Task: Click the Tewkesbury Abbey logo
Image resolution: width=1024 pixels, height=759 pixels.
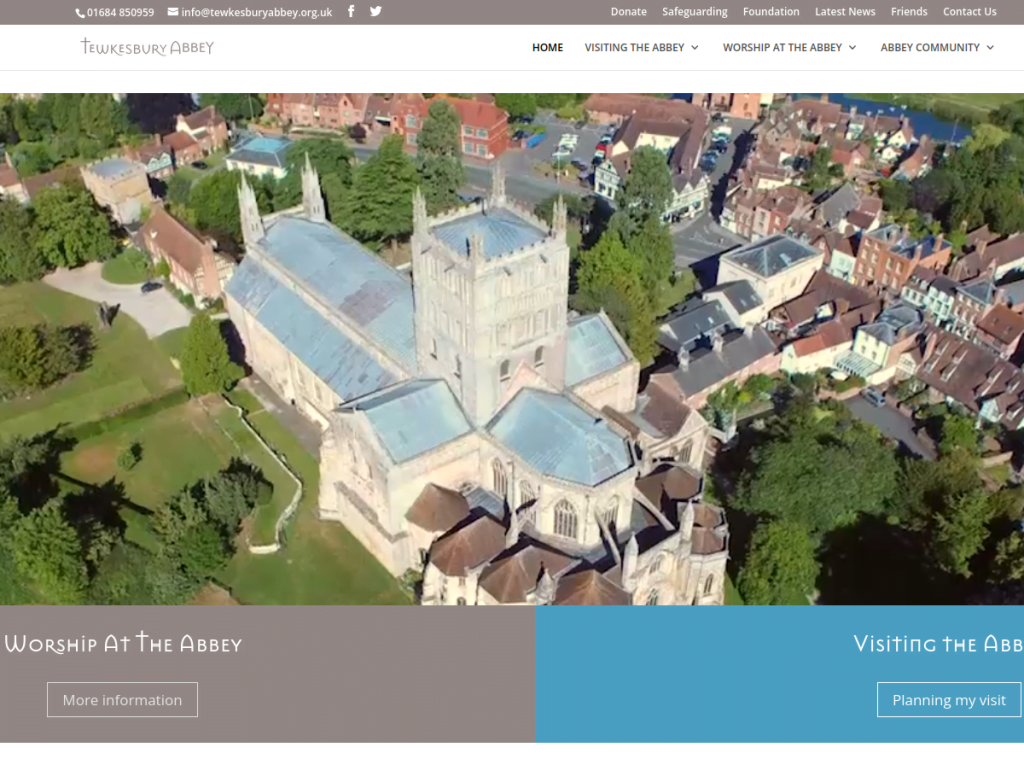Action: pos(146,47)
